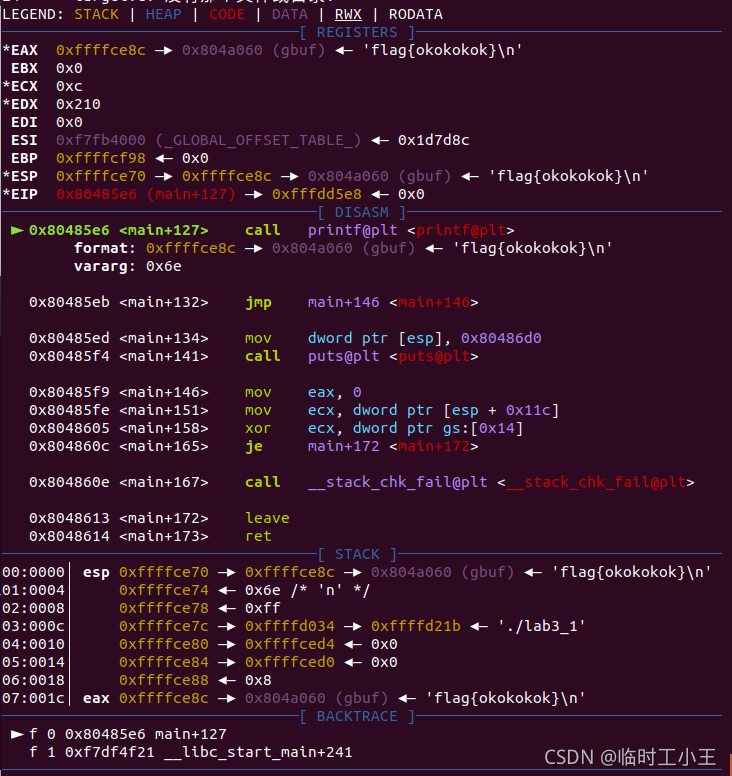Select EBP value 0xffffcf98

[101, 158]
